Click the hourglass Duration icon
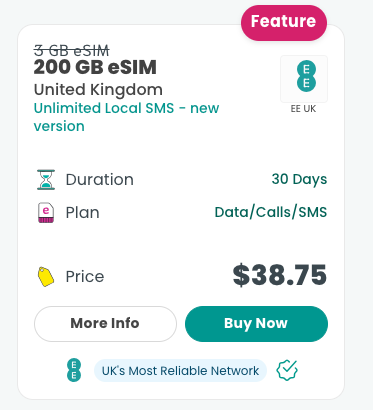The width and height of the screenshot is (373, 410). pos(46,180)
